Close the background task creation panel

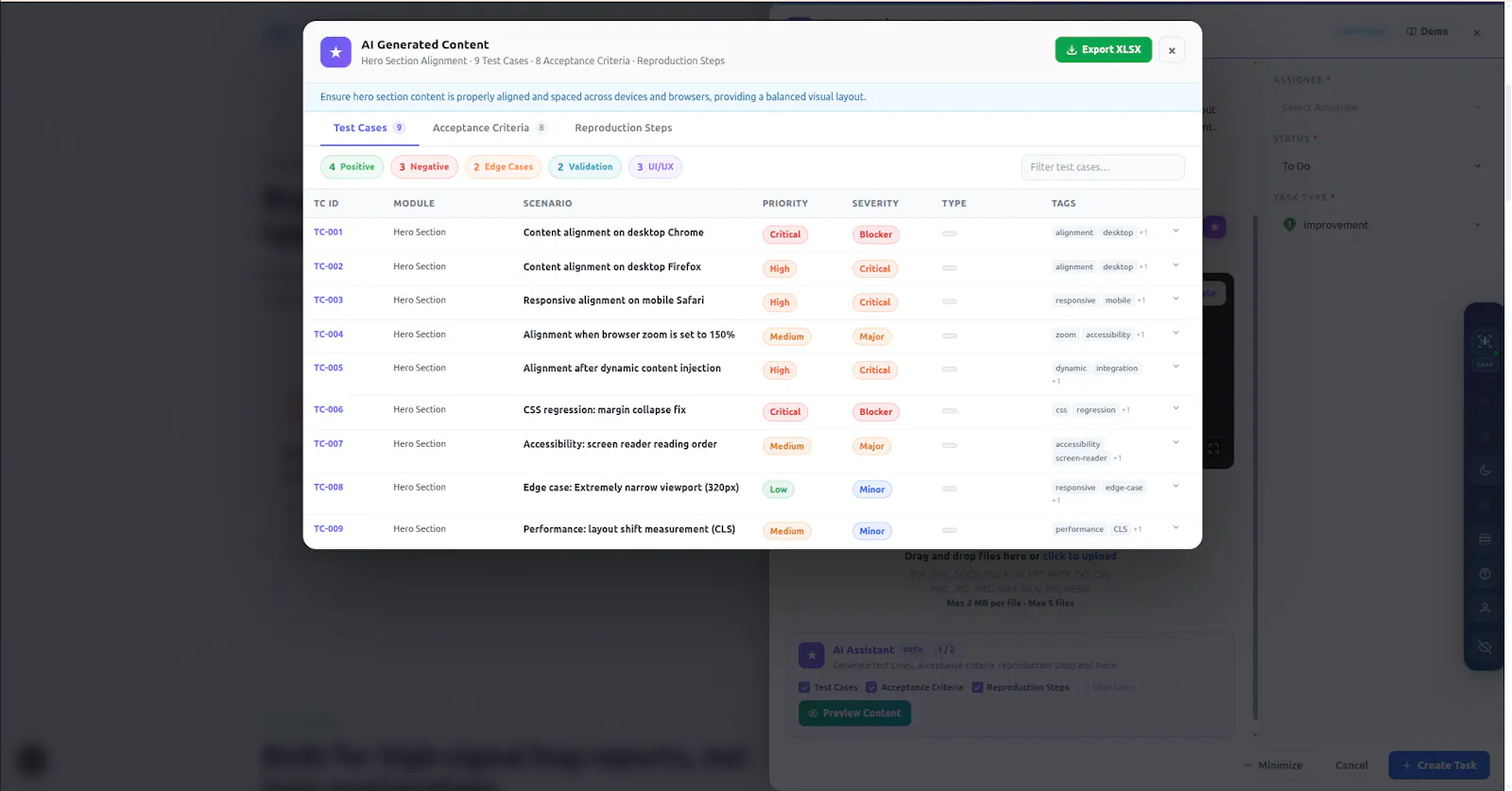tap(1477, 33)
